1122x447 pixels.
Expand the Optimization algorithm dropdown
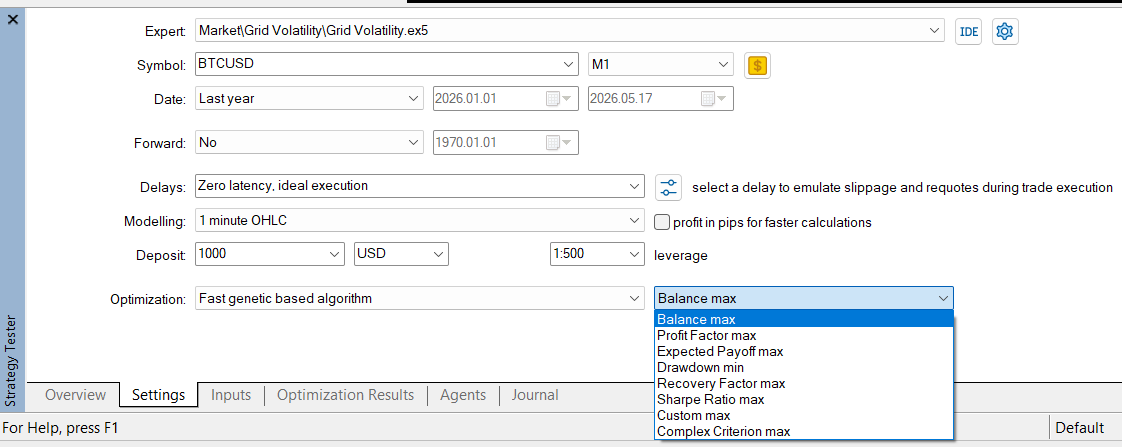point(634,298)
